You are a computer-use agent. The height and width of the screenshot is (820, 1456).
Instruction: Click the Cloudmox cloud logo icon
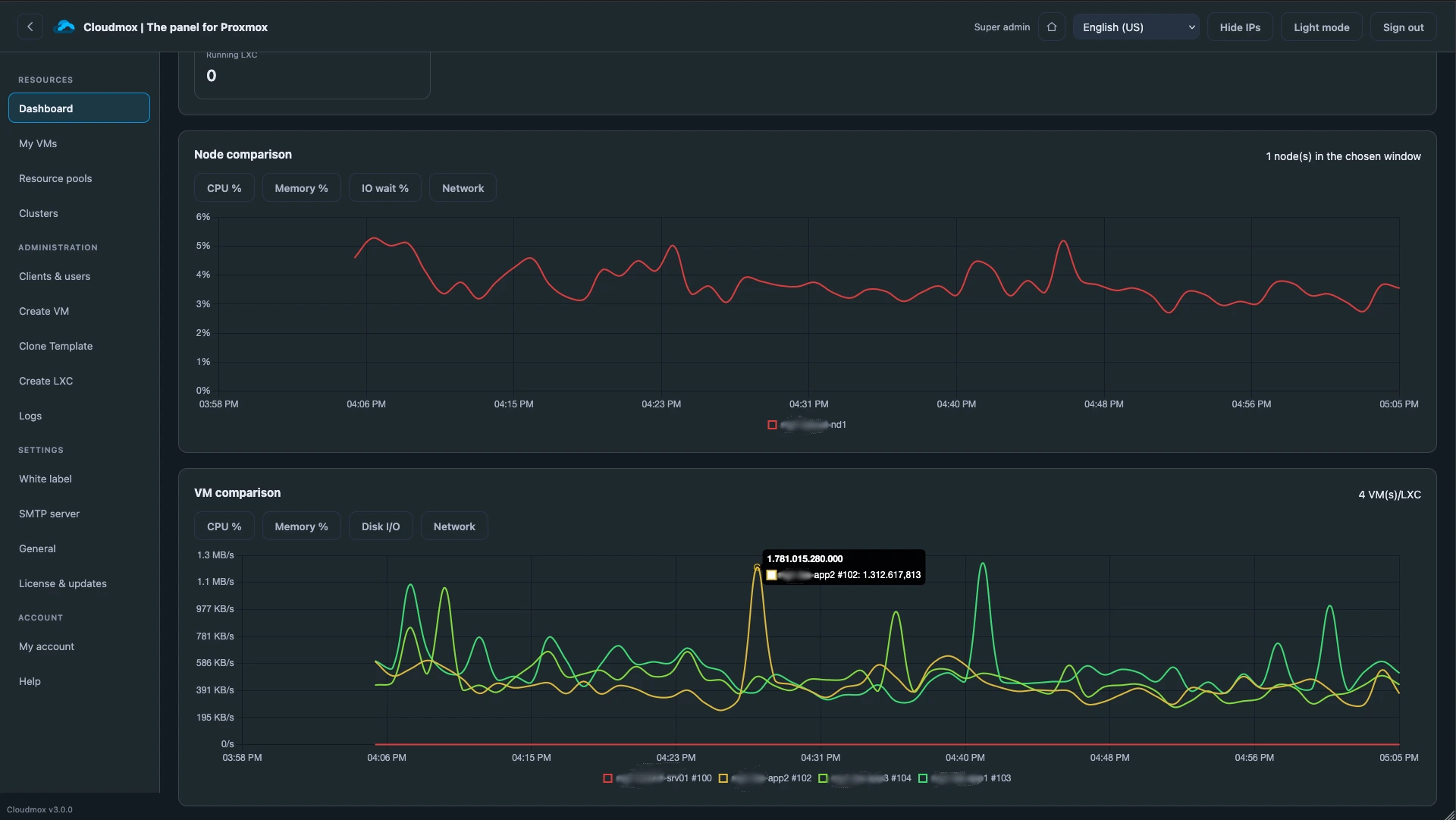pyautogui.click(x=66, y=27)
